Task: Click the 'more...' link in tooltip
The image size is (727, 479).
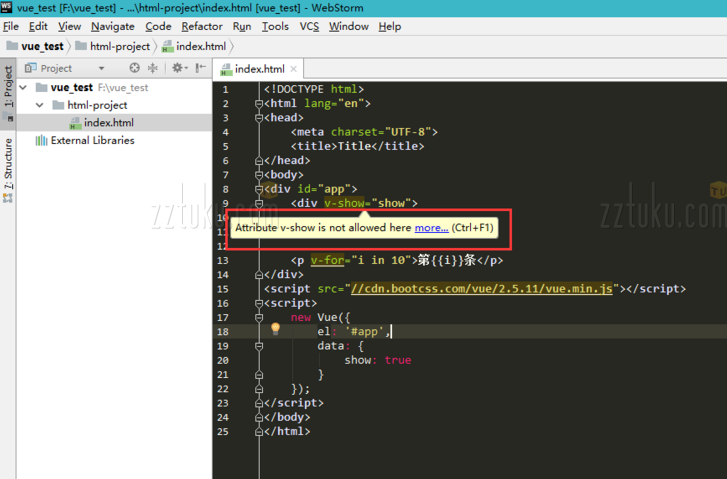Action: [431, 228]
